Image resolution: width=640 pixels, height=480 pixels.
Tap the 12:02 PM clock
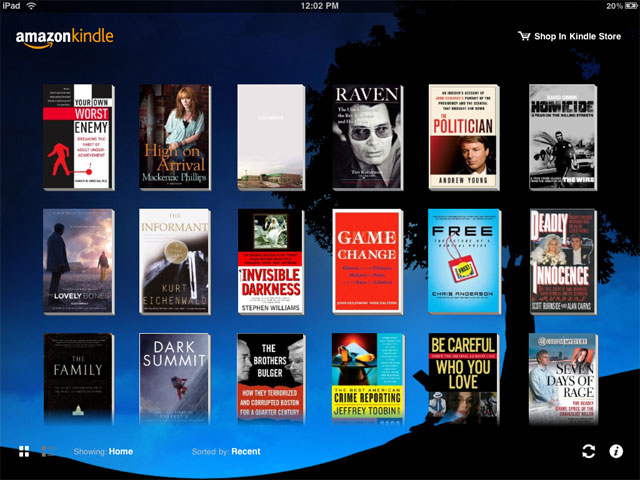click(320, 6)
